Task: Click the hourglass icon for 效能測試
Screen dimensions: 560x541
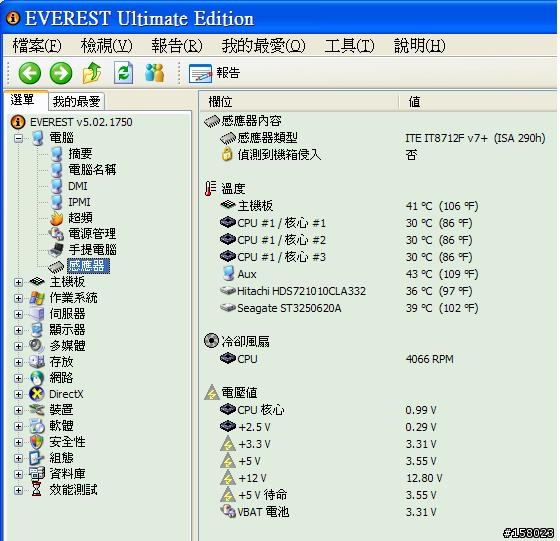Action: 36,490
